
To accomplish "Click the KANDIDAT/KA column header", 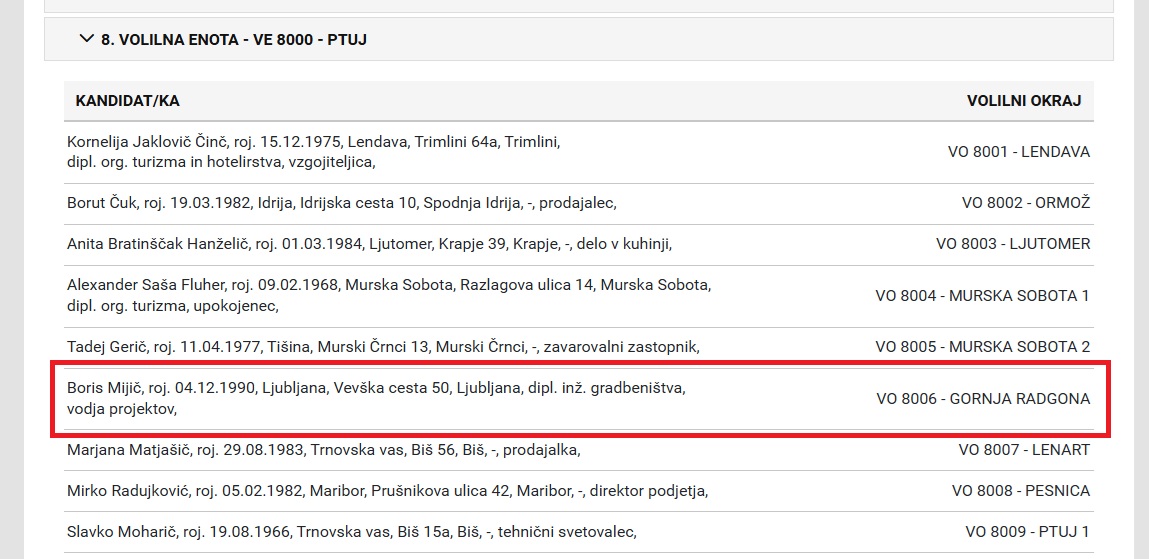I will tap(128, 101).
